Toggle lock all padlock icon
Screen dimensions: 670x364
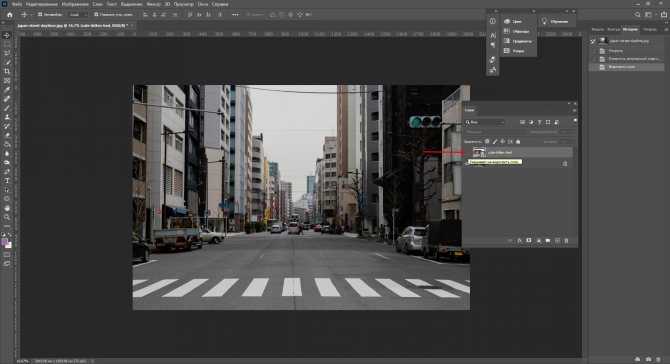[x=518, y=141]
